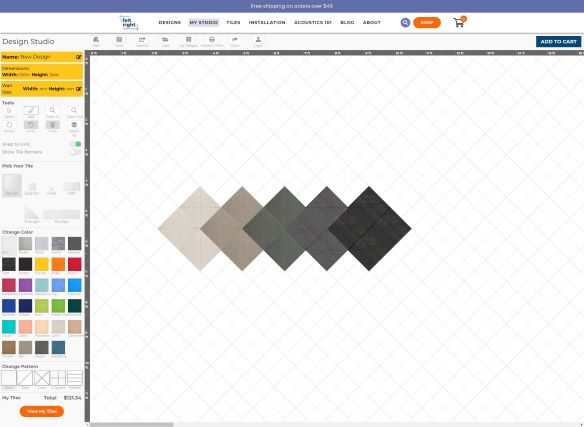Open the My Studio menu item
584x427 pixels.
[204, 23]
